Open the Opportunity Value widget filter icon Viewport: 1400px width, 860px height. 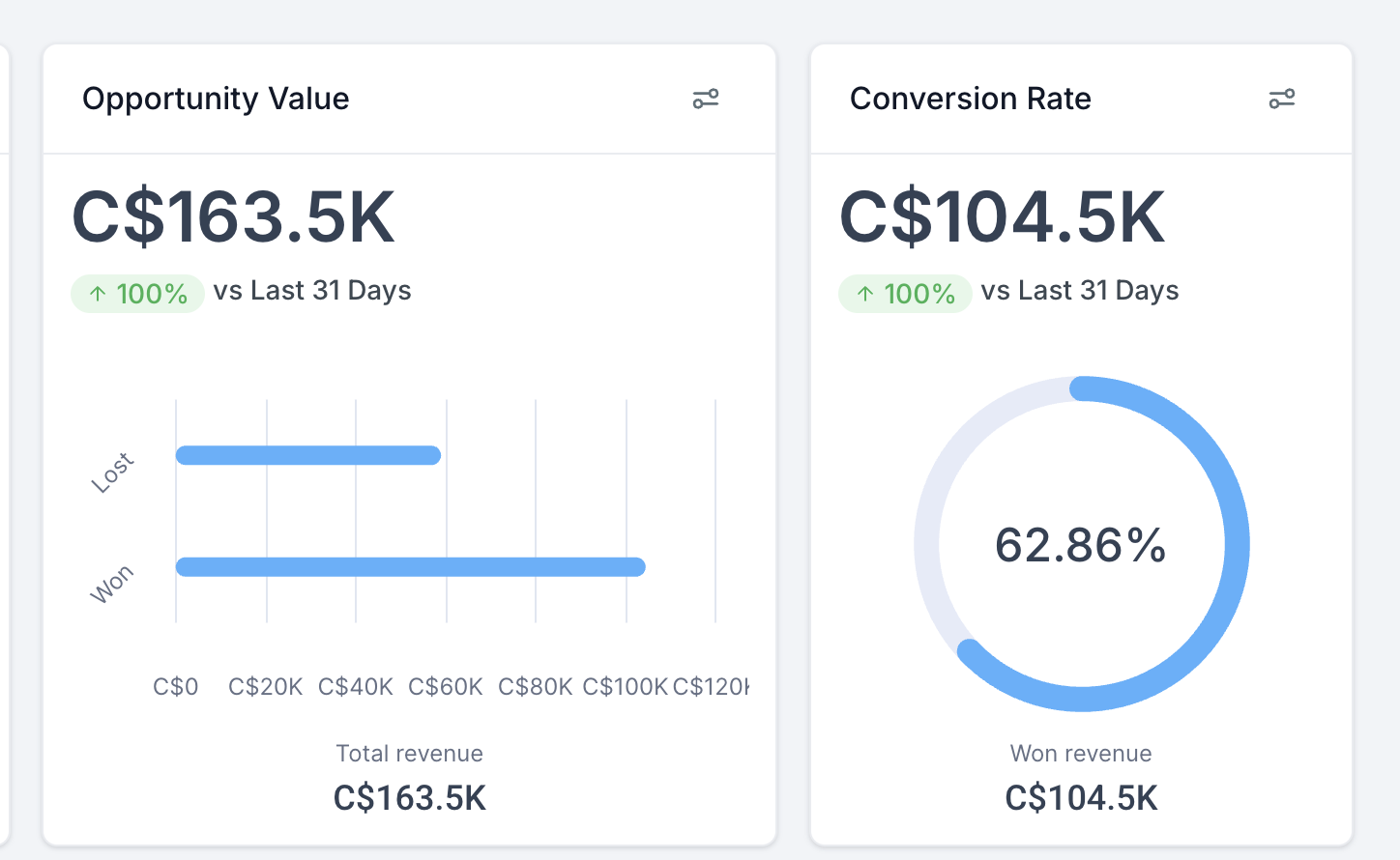pyautogui.click(x=706, y=99)
